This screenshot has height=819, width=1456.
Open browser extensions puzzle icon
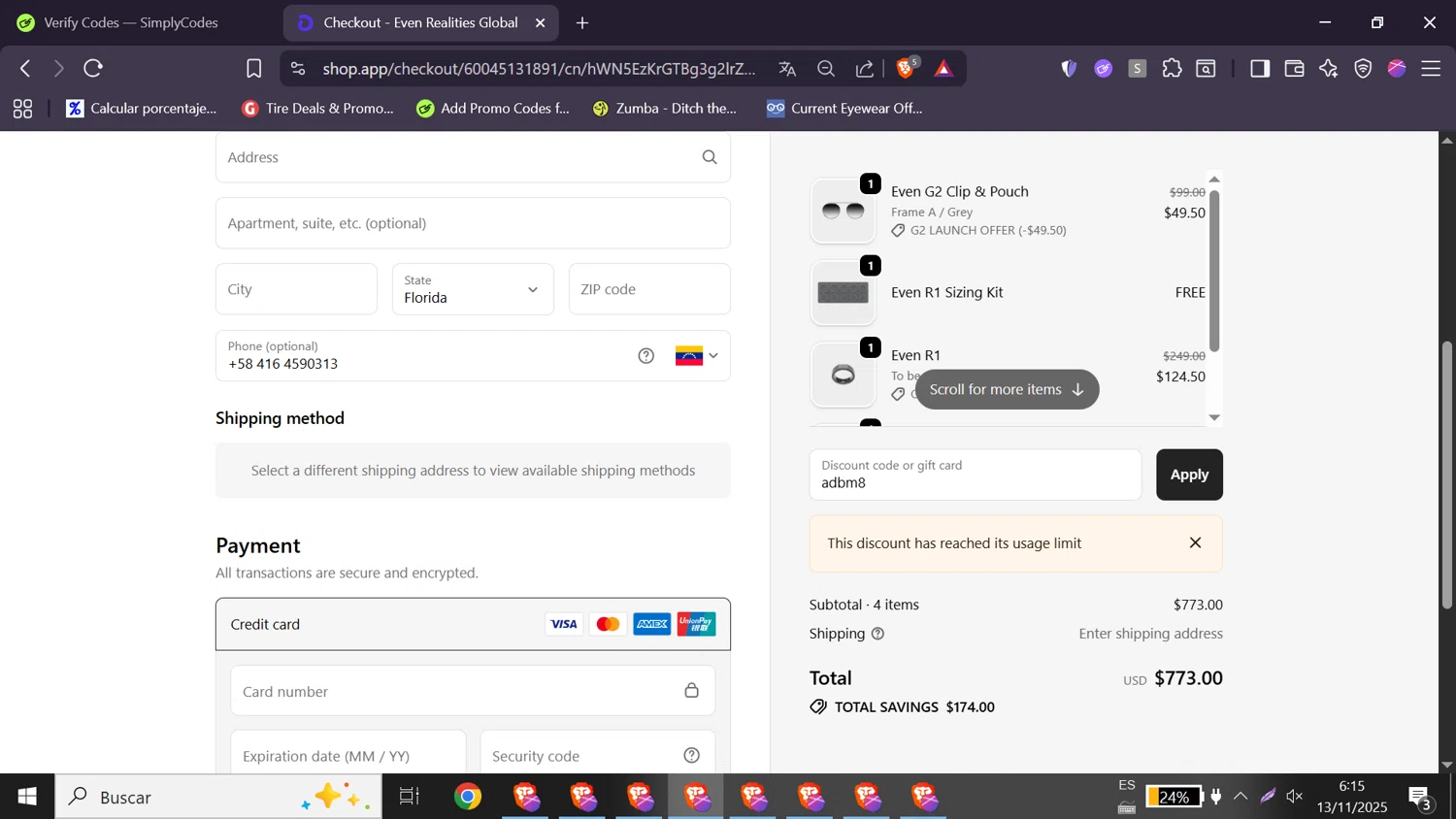pyautogui.click(x=1172, y=68)
